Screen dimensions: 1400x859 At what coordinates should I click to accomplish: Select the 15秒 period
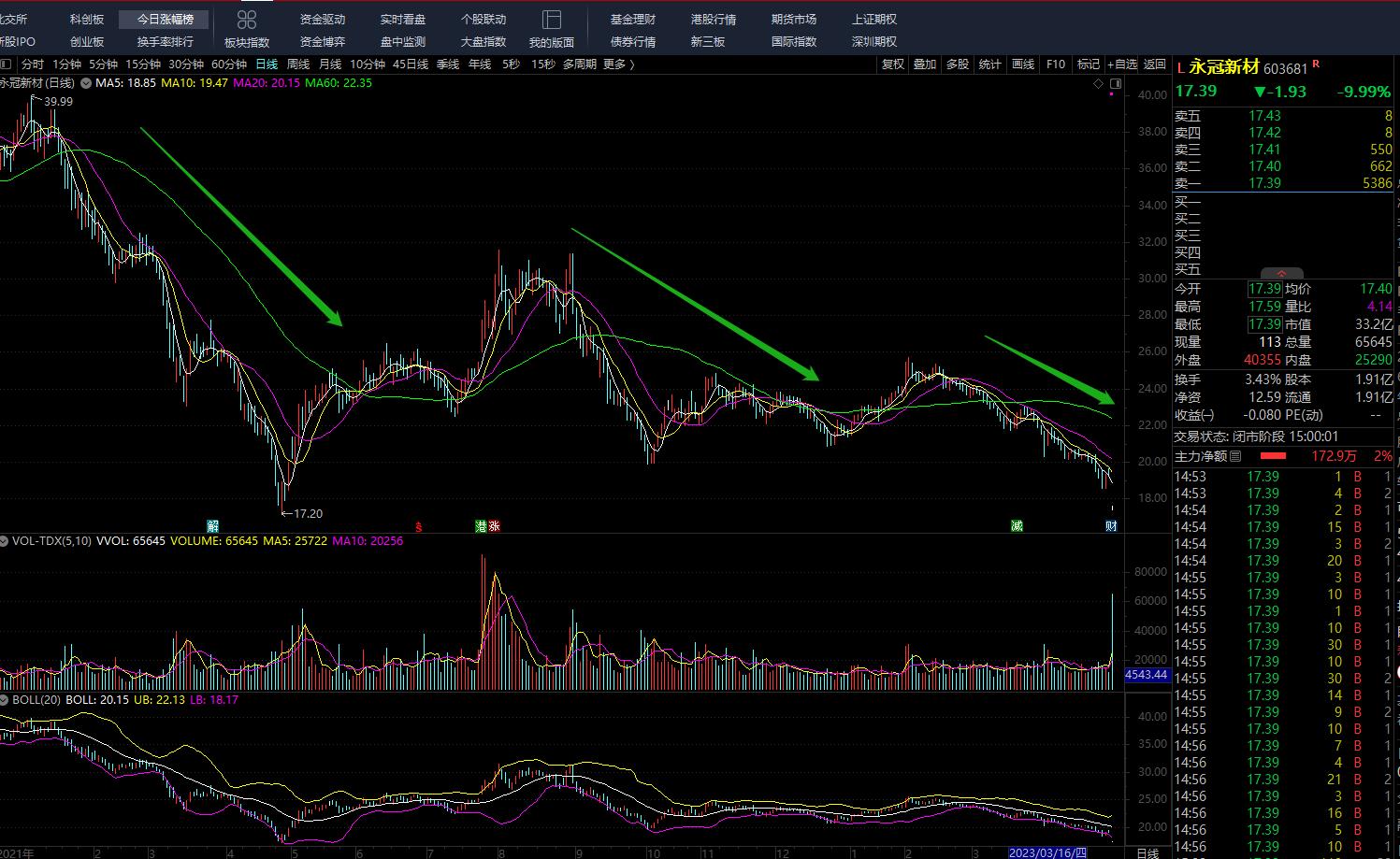click(542, 64)
